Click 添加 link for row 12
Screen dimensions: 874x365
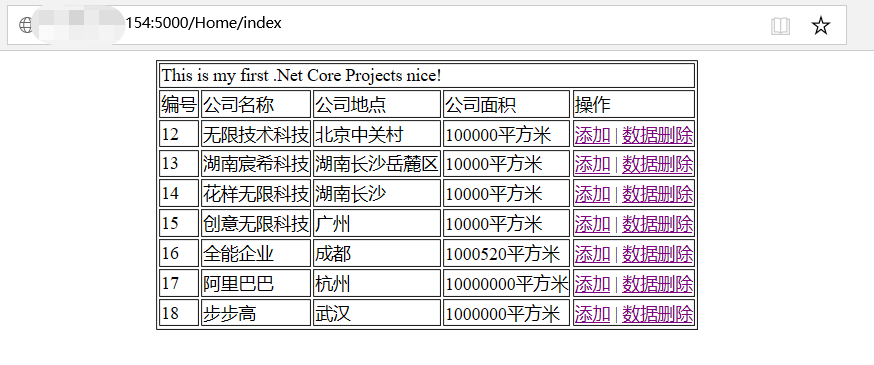tap(592, 135)
